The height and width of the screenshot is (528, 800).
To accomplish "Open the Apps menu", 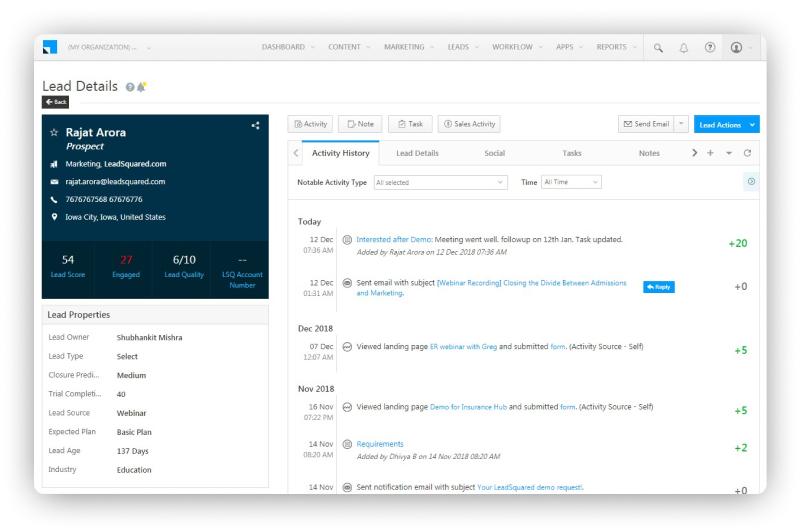I will coord(569,47).
